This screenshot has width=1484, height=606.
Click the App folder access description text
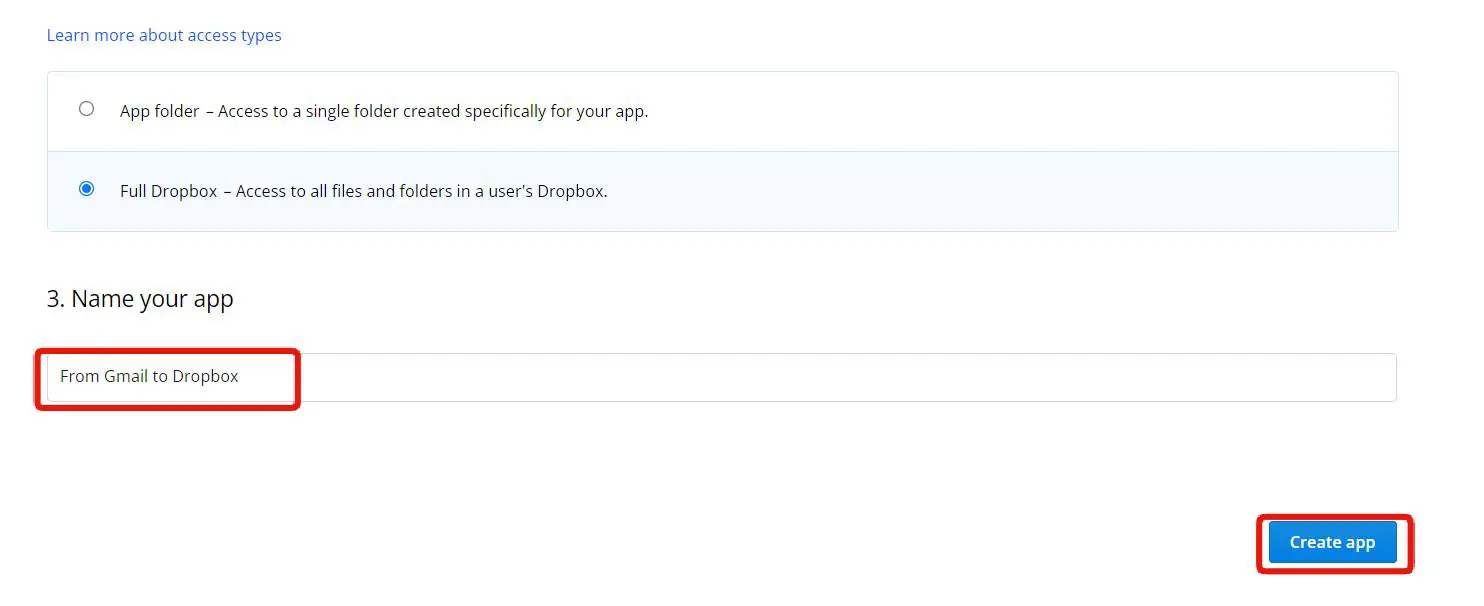pos(384,111)
